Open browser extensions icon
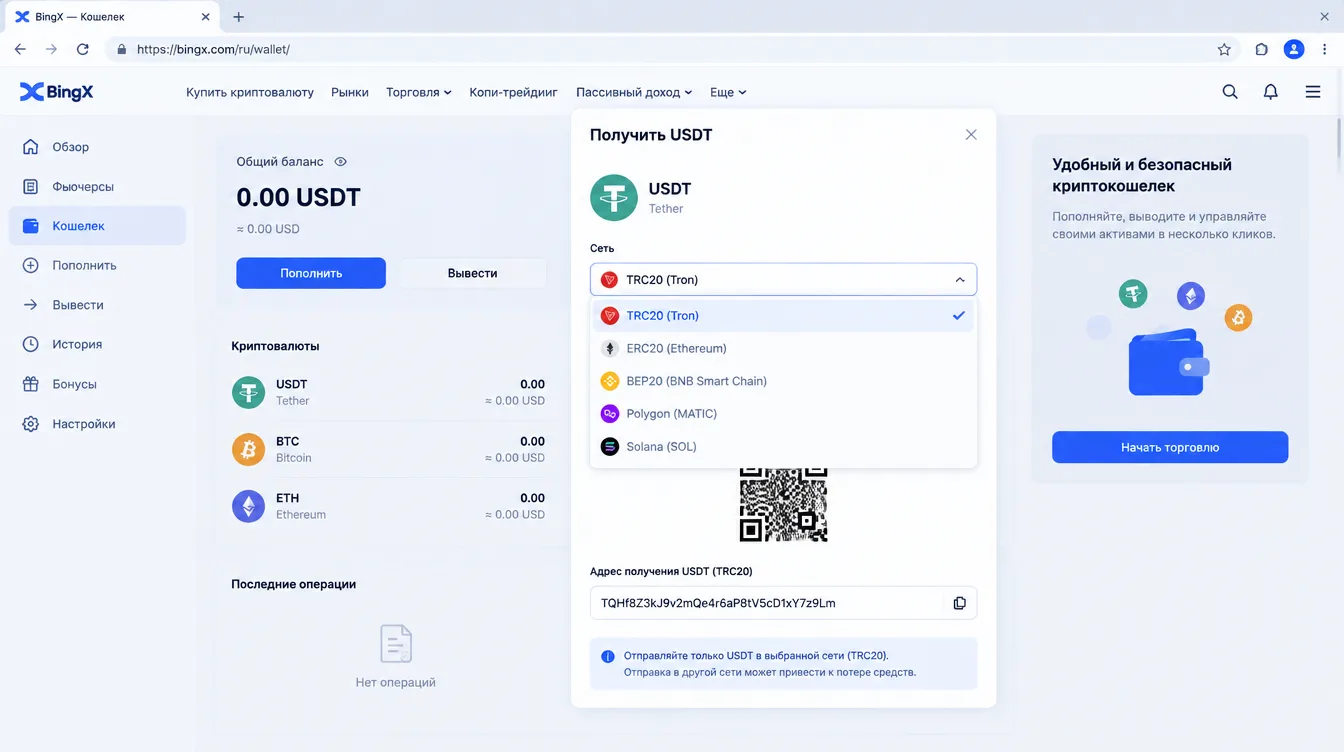Viewport: 1344px width, 752px height. (x=1261, y=49)
